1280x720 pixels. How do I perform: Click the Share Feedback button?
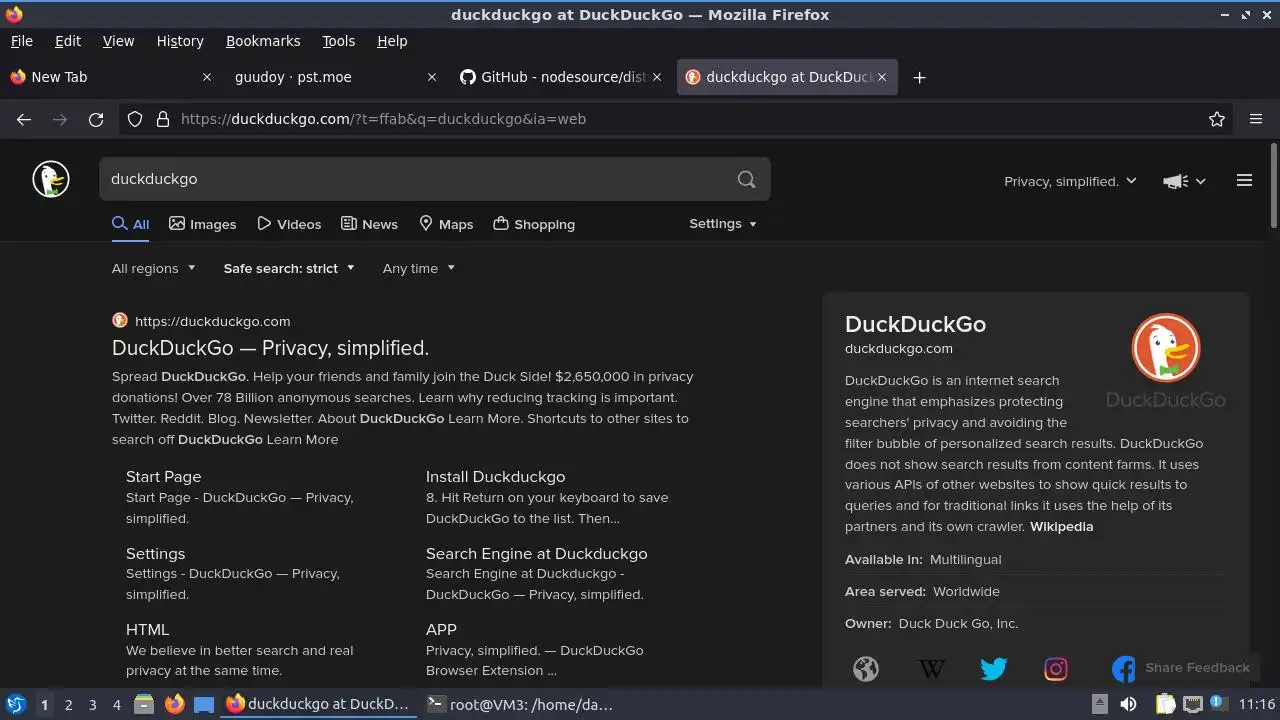1197,668
